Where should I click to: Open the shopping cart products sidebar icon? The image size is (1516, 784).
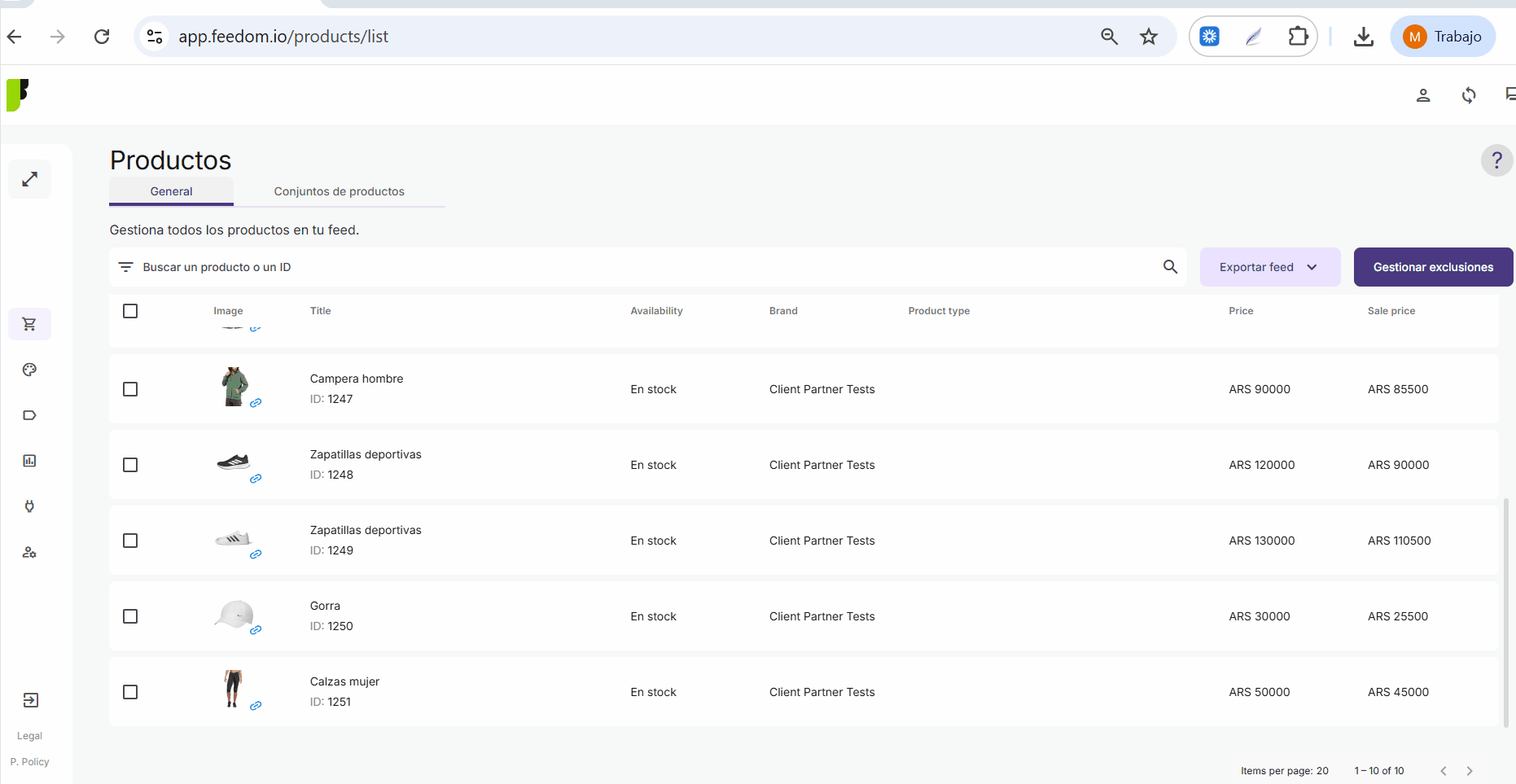tap(29, 324)
